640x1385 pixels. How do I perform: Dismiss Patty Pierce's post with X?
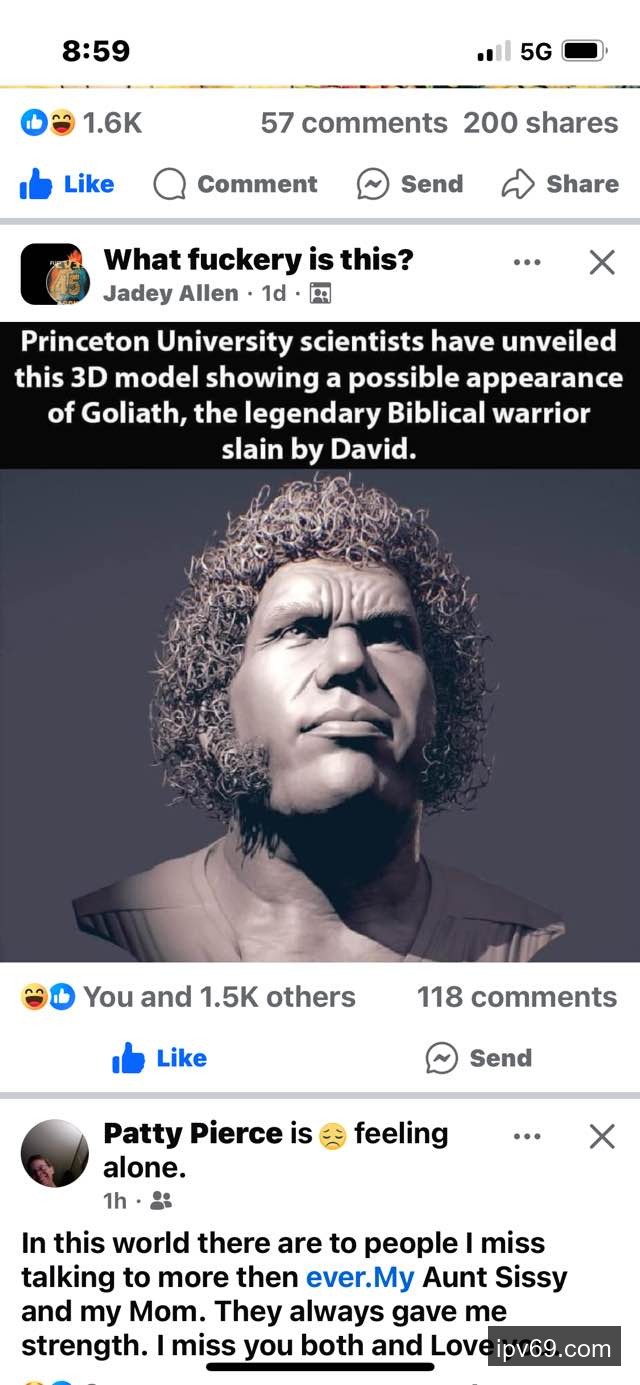[x=602, y=1136]
